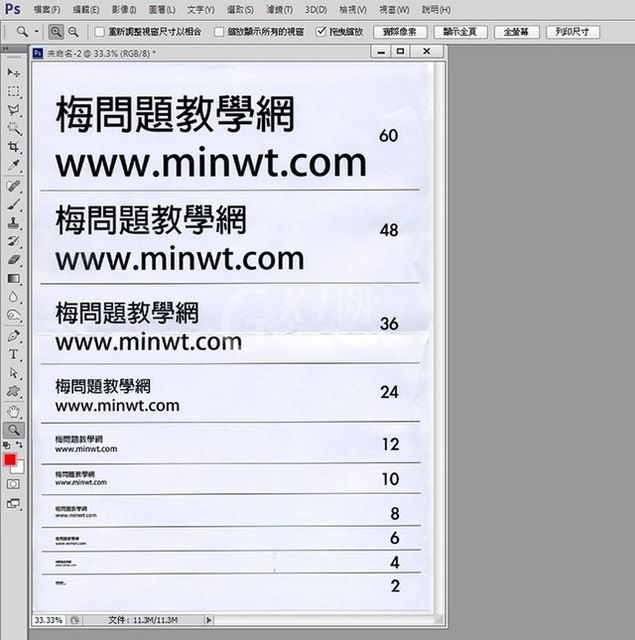Select the Gradient tool
This screenshot has height=640, width=635.
[13, 278]
